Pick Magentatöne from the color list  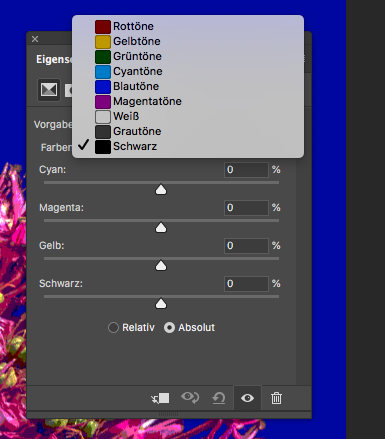(x=188, y=101)
